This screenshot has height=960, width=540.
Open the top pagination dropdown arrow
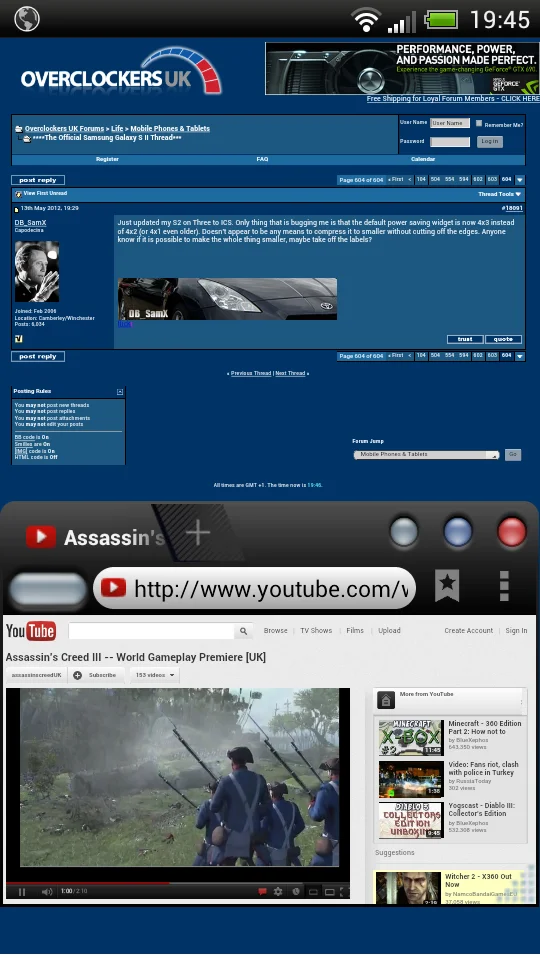coord(520,180)
